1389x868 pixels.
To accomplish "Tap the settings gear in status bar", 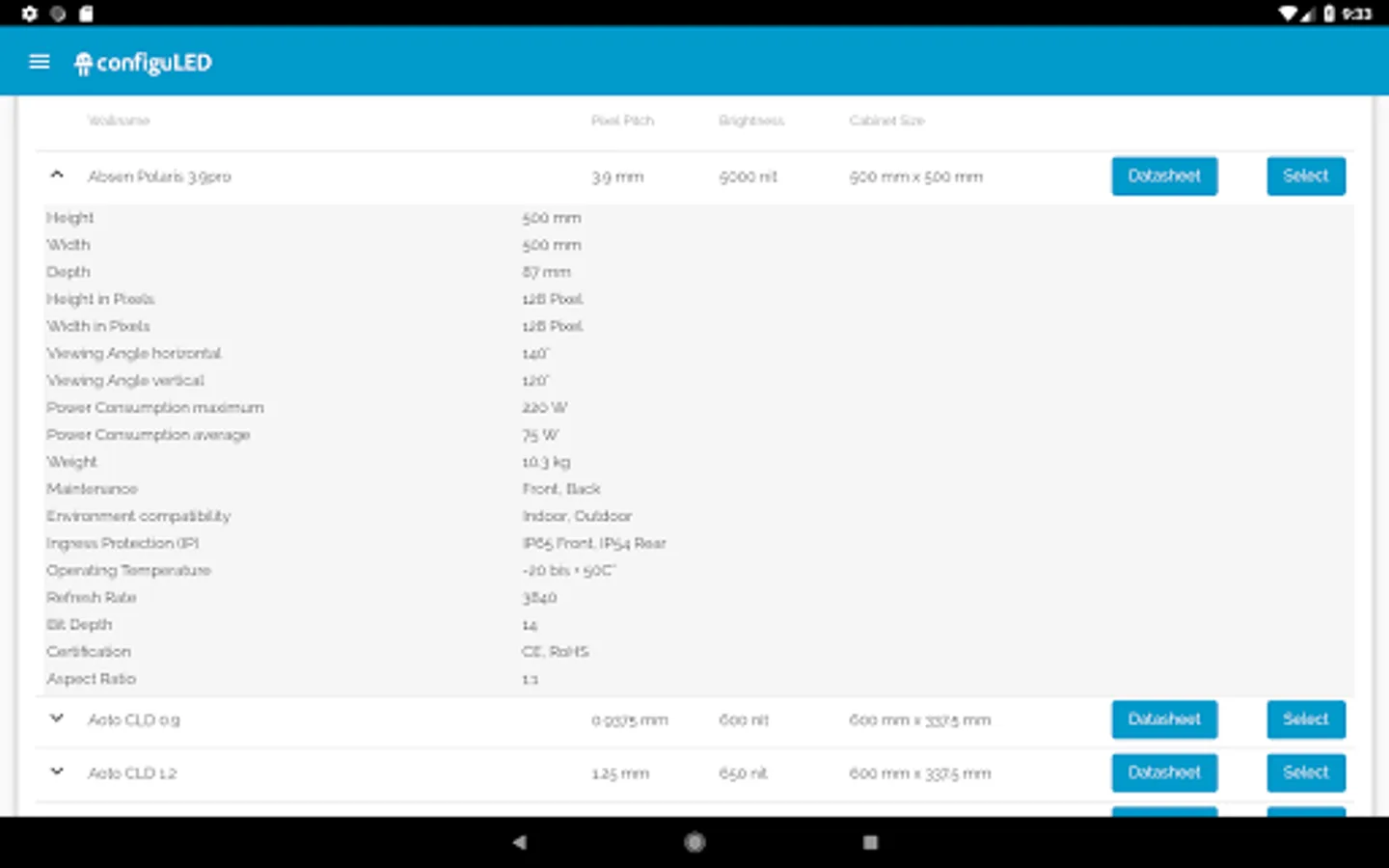I will [29, 14].
